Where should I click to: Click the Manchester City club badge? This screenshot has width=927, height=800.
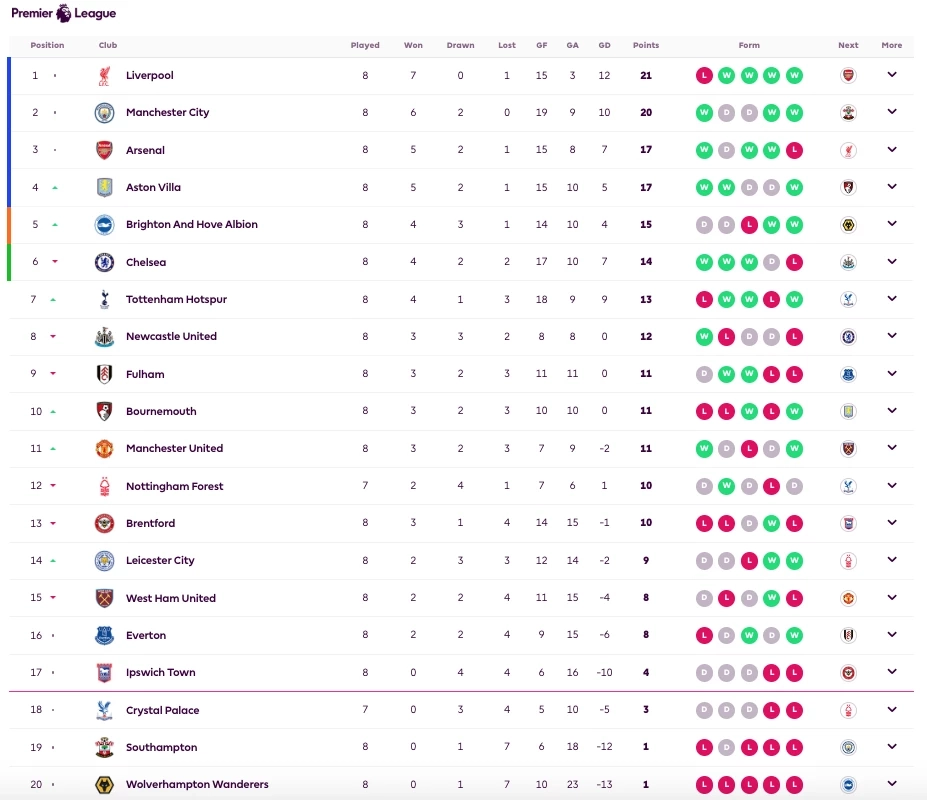pos(105,113)
